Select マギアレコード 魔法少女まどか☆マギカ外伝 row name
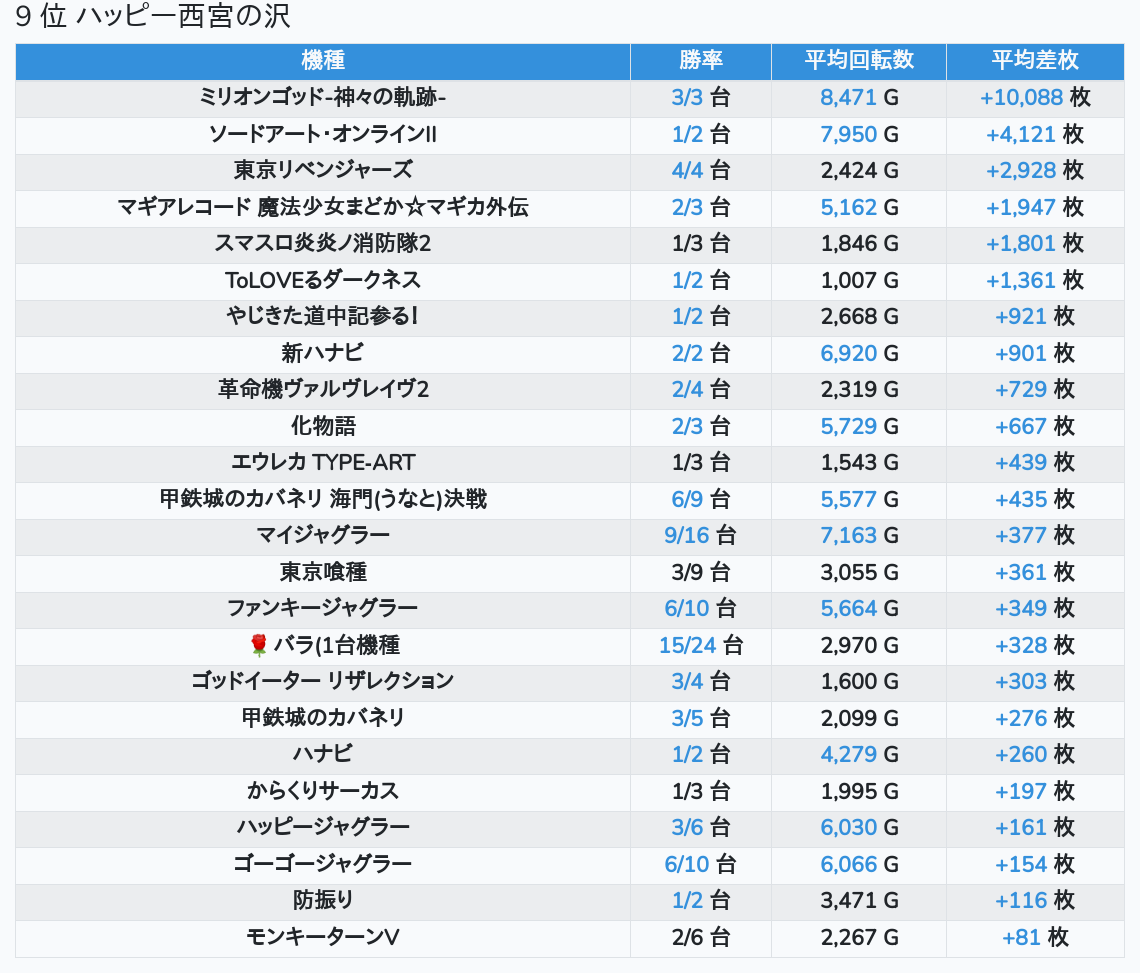 coord(323,207)
